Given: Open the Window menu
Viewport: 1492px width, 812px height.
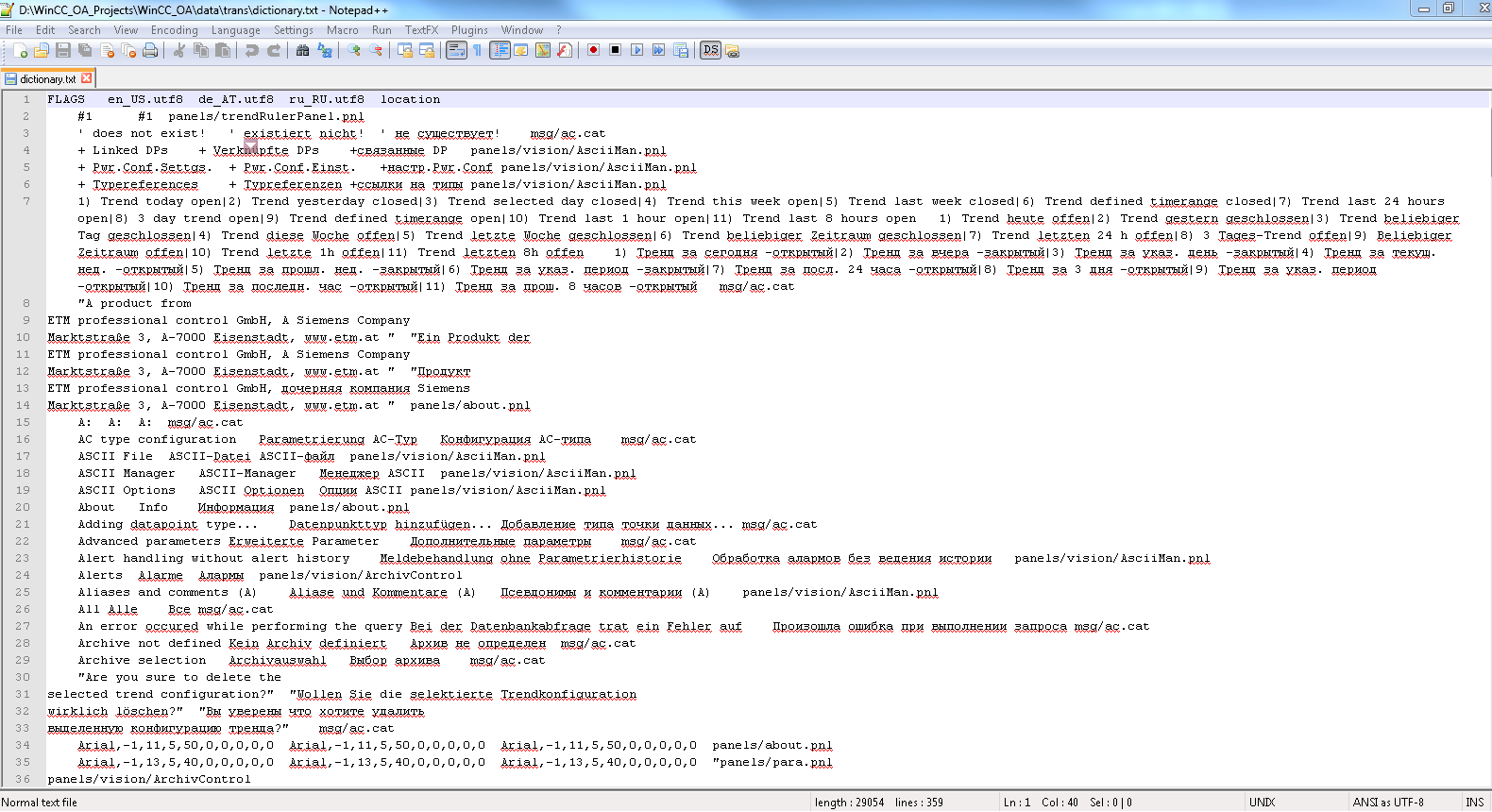Looking at the screenshot, I should click(x=522, y=30).
